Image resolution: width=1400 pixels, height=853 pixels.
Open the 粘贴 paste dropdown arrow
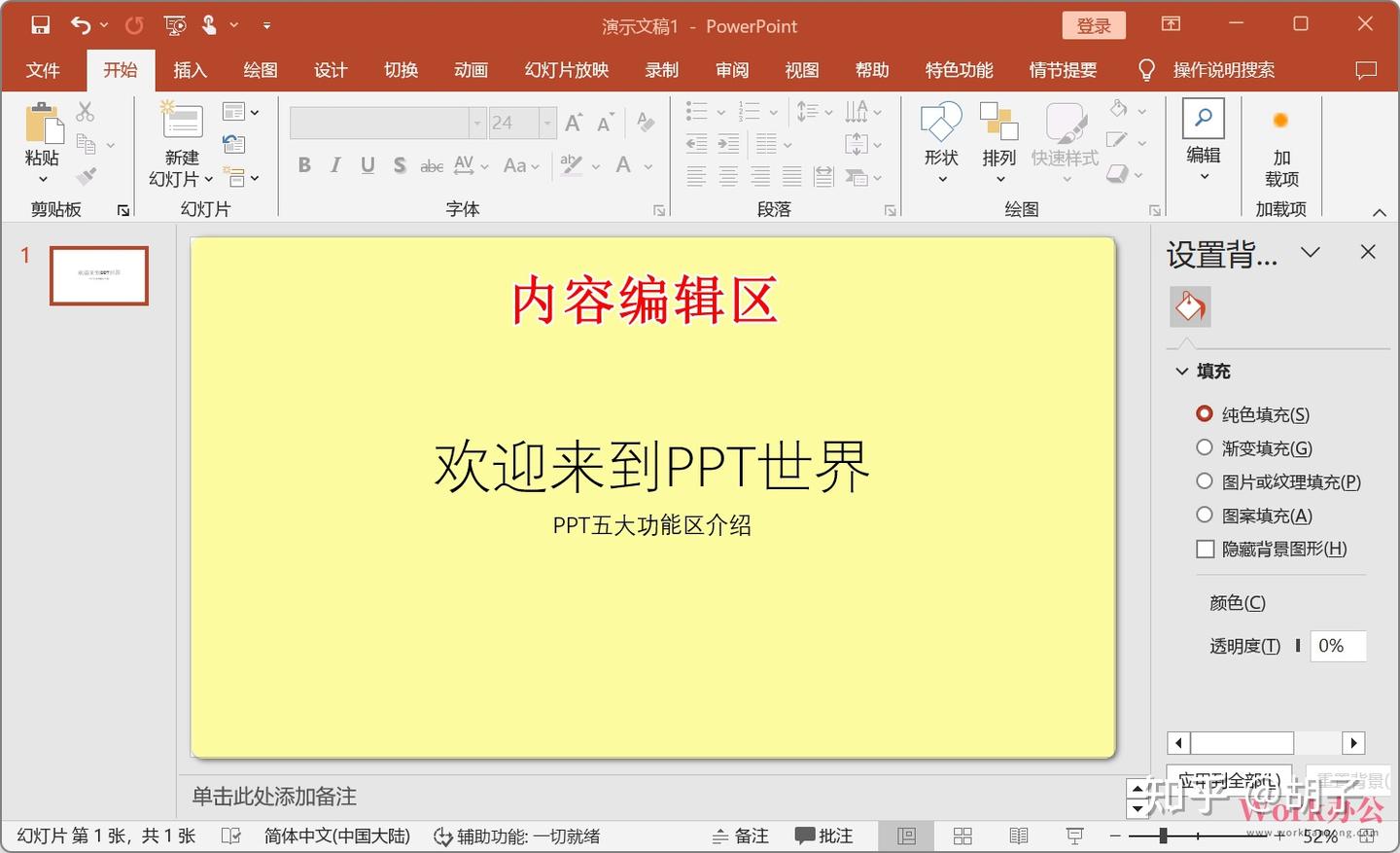[42, 178]
